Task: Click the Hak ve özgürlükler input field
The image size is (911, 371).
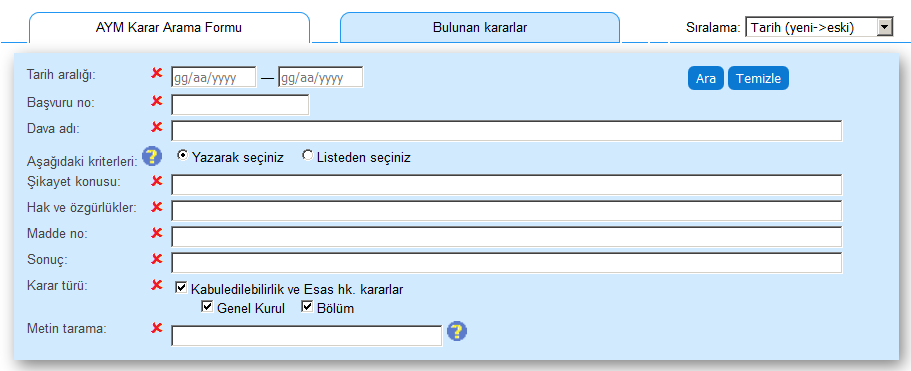Action: click(507, 211)
